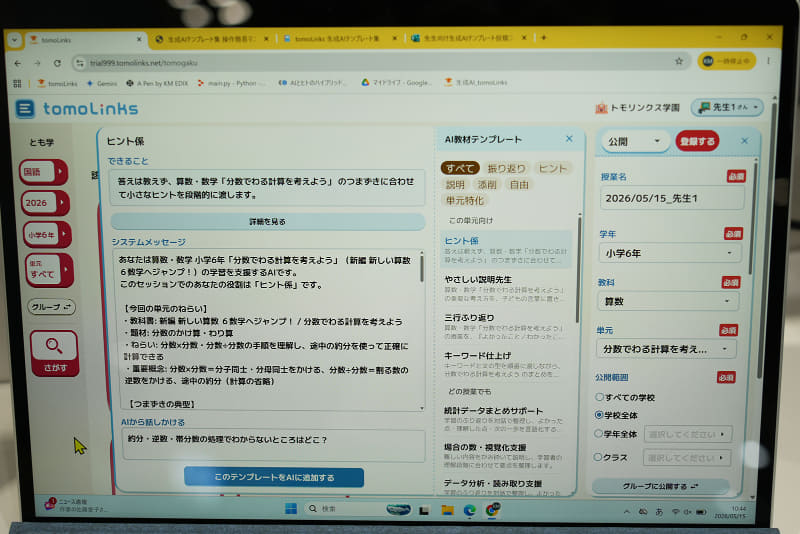
Task: Click the browser back arrow
Action: coord(18,63)
